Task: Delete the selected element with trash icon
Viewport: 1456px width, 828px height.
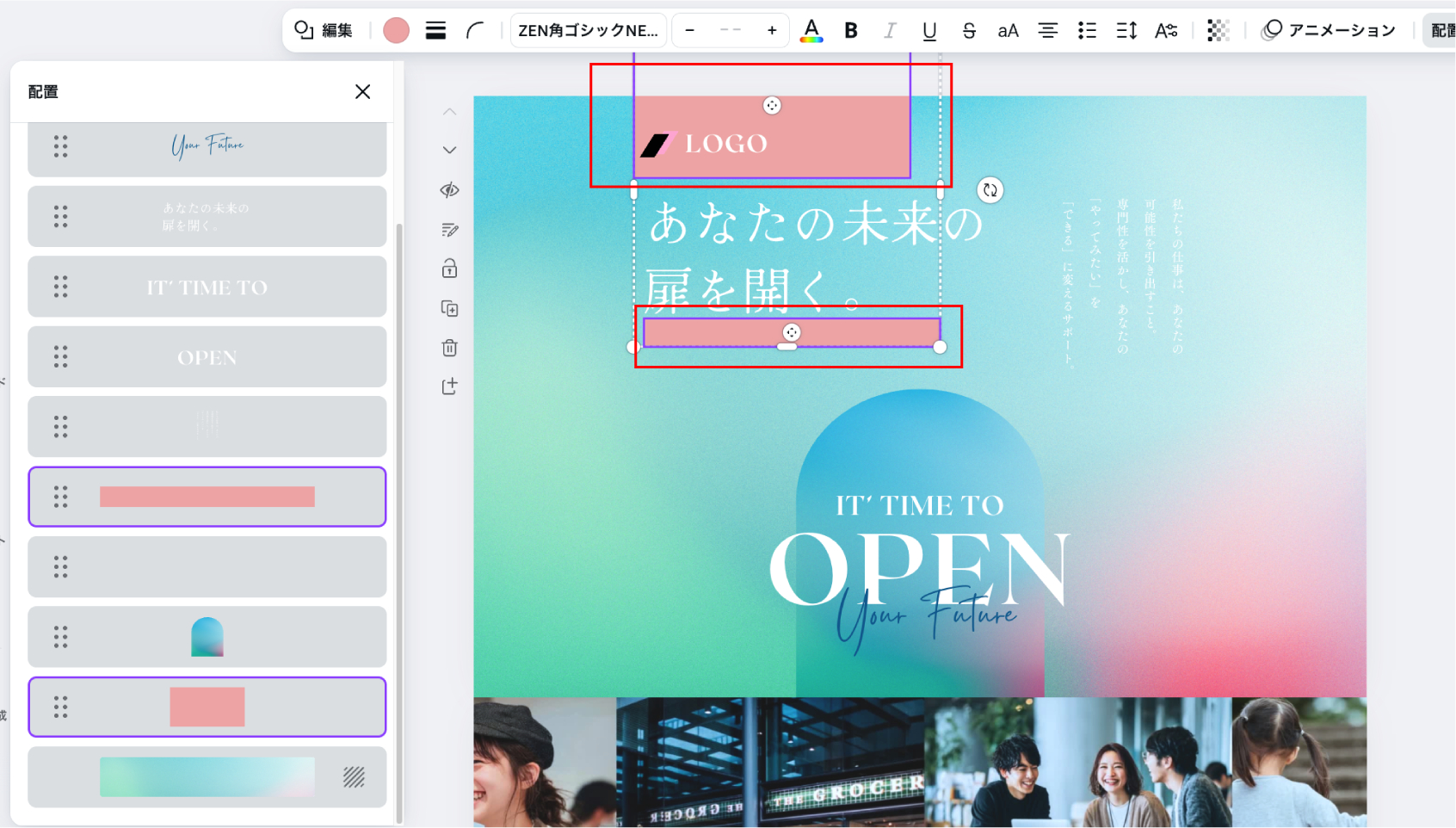Action: pyautogui.click(x=449, y=348)
